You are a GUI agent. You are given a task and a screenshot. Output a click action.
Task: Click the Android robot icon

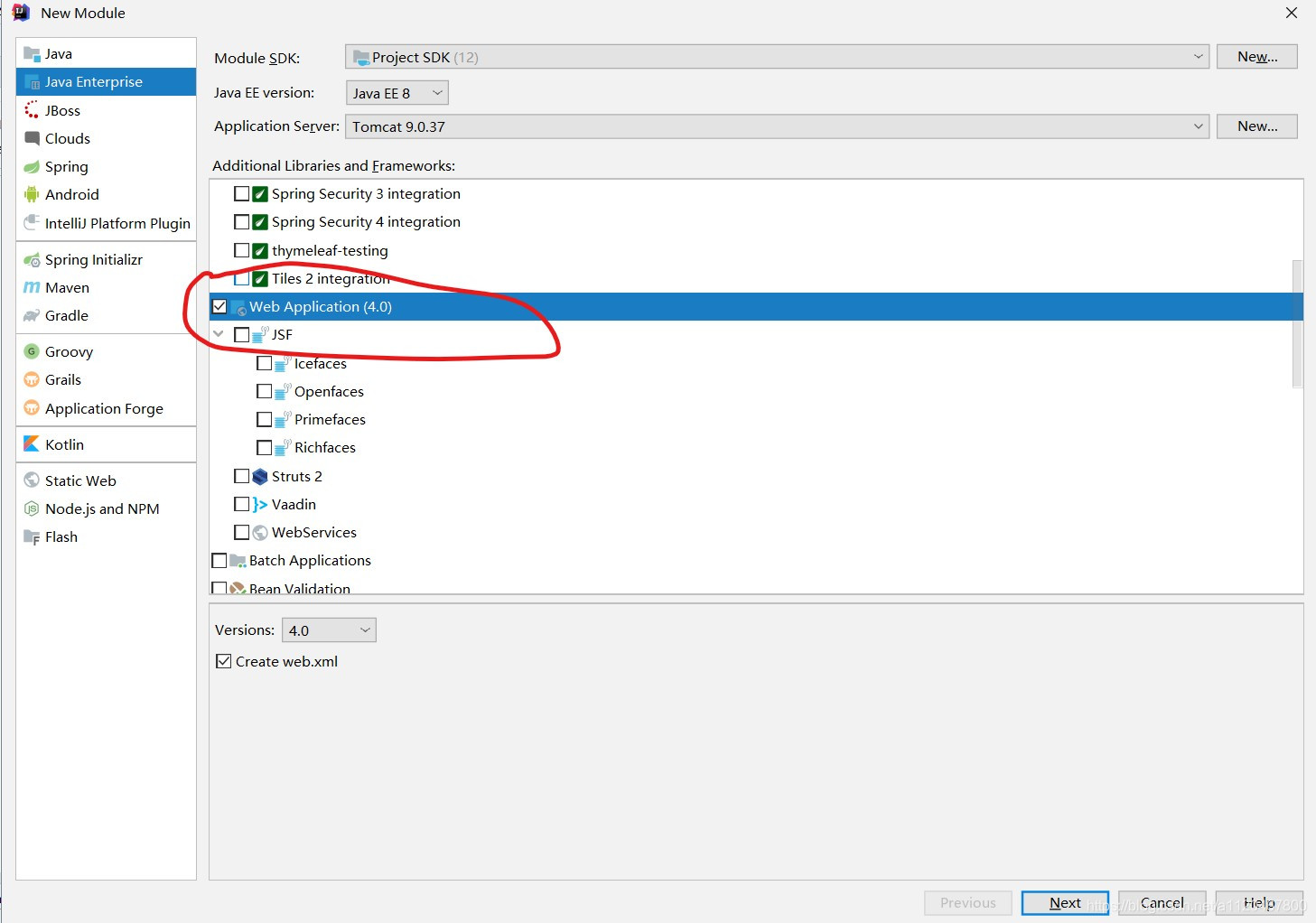point(33,194)
